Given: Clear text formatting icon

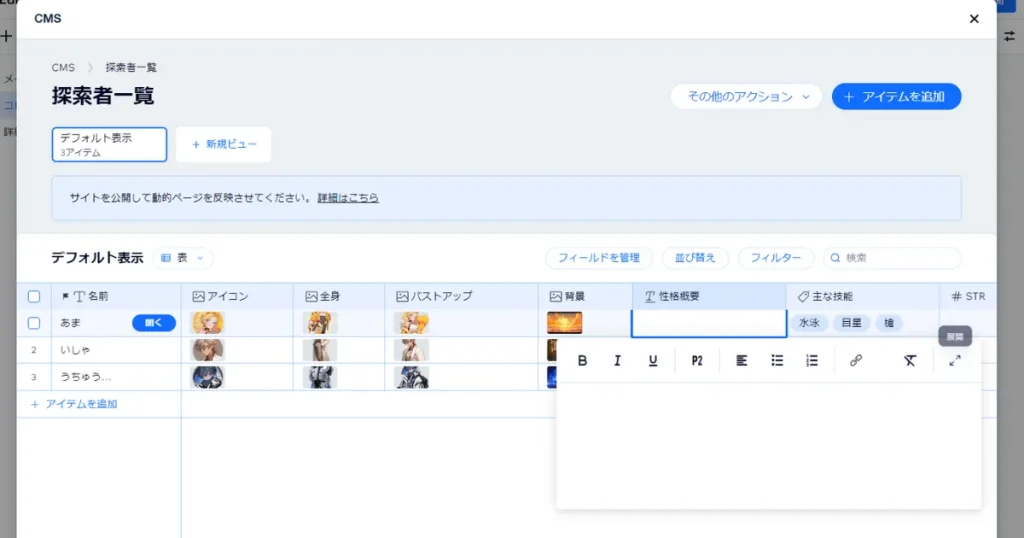Looking at the screenshot, I should tap(910, 360).
